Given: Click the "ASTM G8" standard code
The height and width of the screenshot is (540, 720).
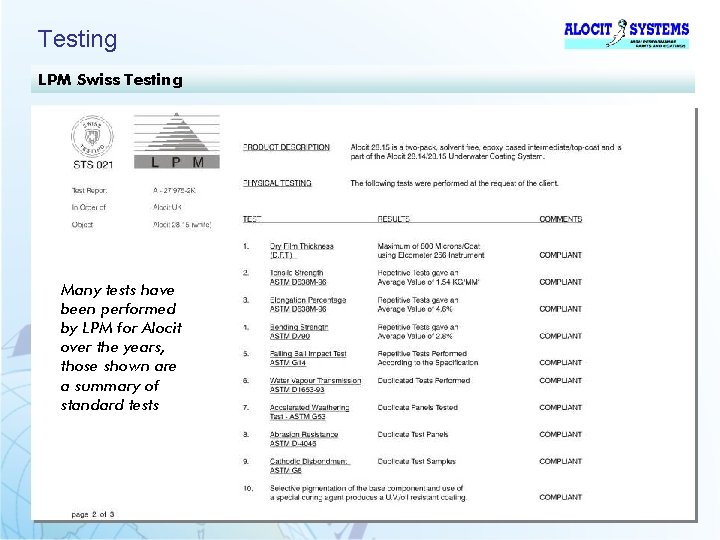Looking at the screenshot, I should pos(285,470).
